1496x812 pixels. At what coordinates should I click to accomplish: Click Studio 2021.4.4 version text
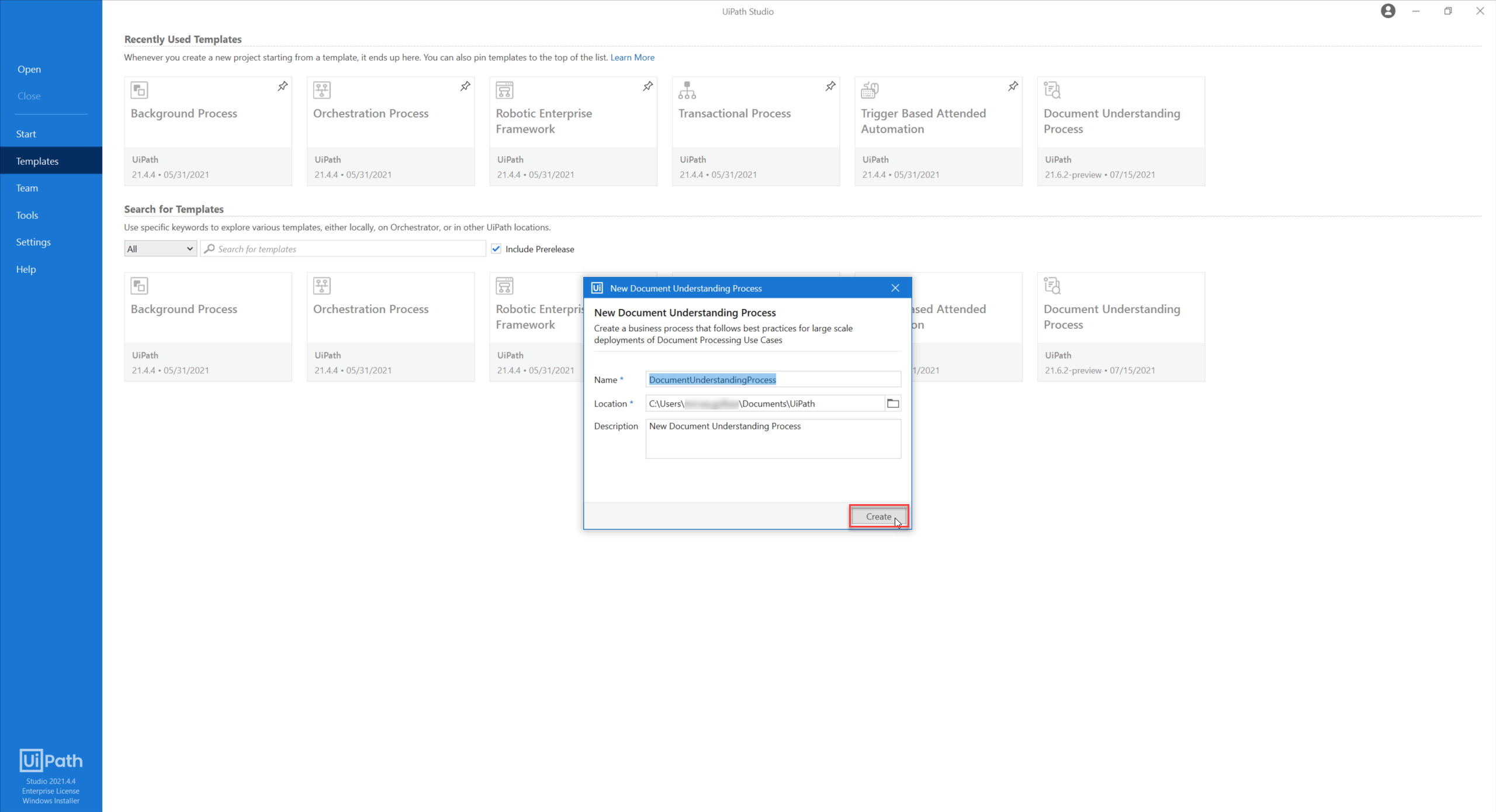click(51, 781)
